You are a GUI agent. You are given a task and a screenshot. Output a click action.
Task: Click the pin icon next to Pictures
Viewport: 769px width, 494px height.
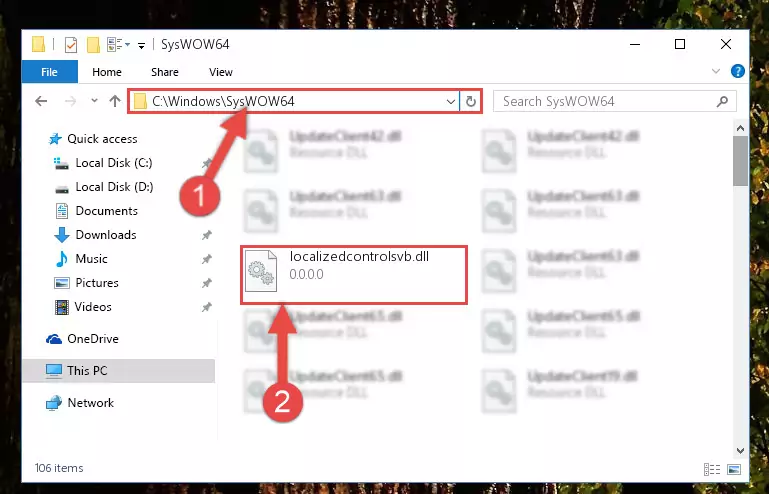(x=206, y=284)
